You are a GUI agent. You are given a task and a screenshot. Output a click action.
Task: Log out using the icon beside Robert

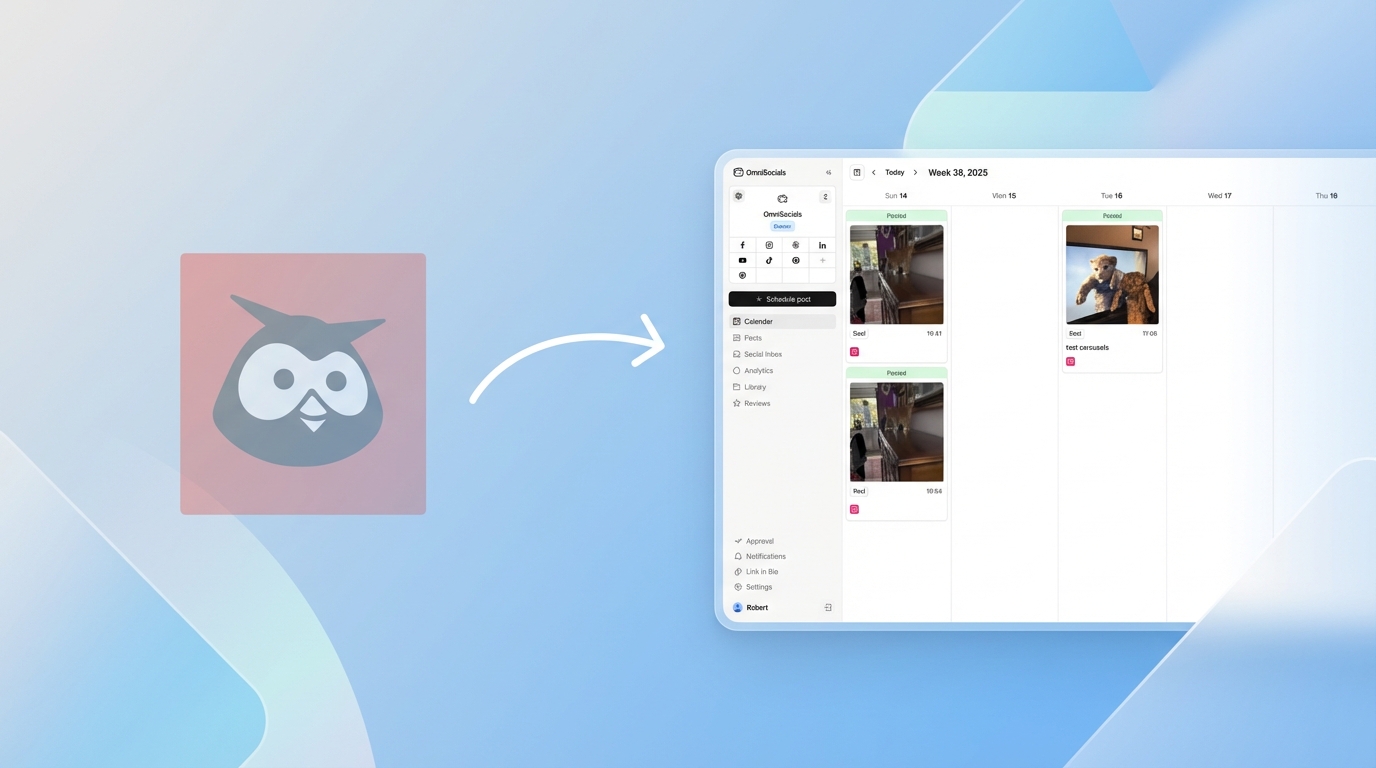(827, 607)
